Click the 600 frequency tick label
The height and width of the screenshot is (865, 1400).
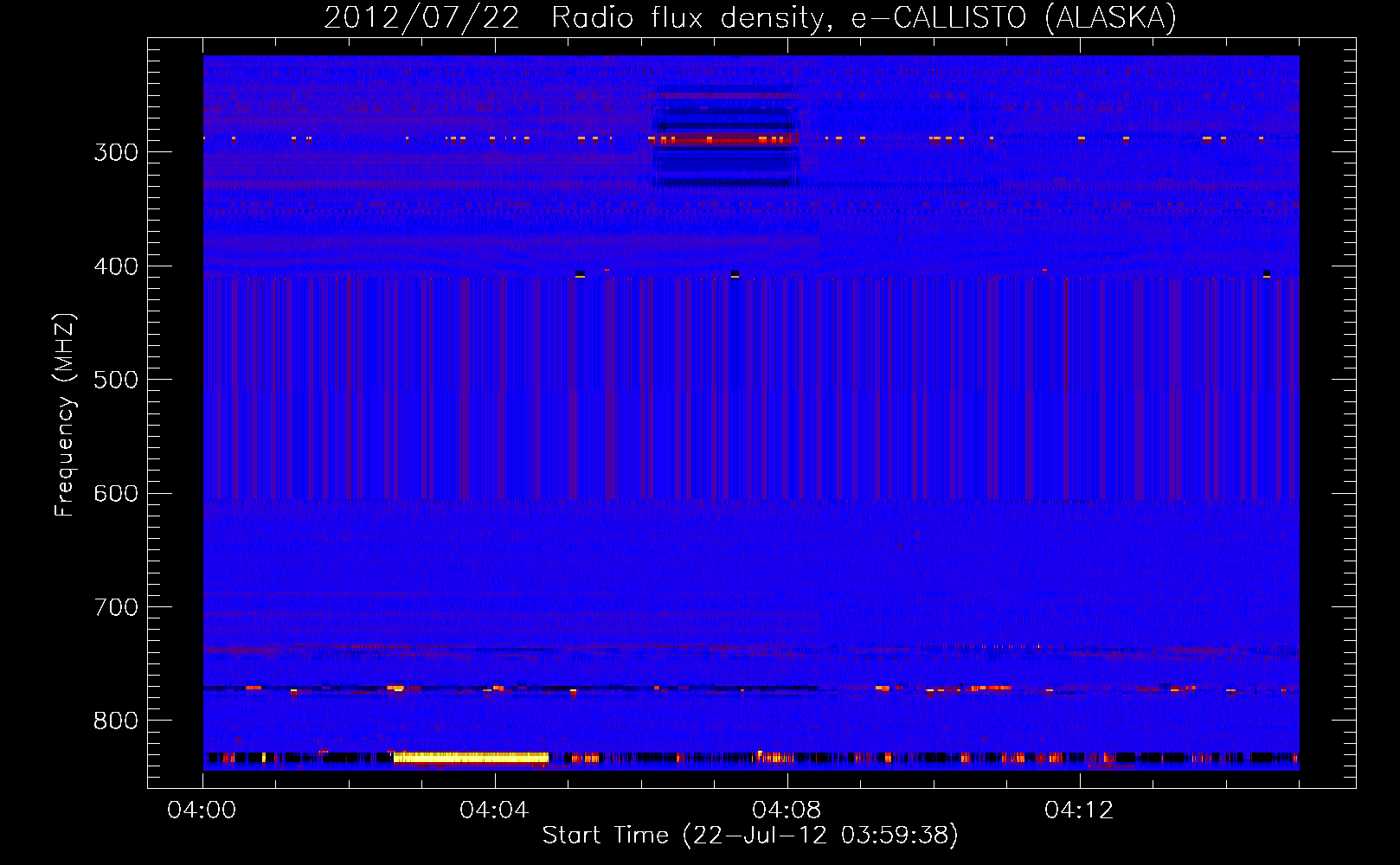pyautogui.click(x=116, y=494)
